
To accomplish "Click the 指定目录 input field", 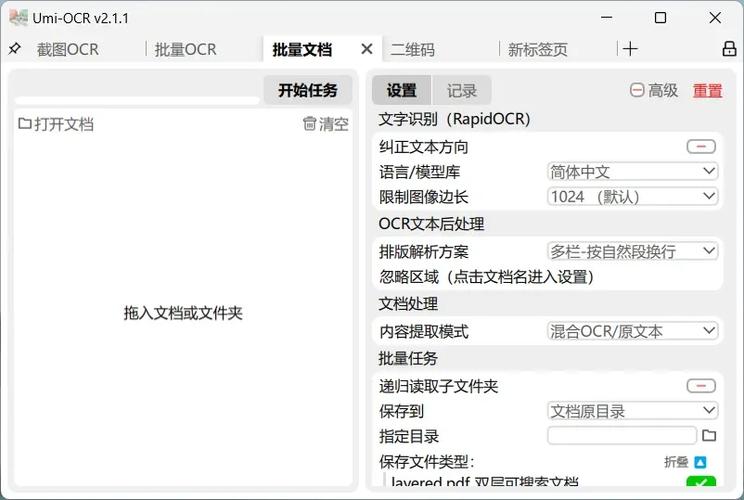I will pos(622,435).
